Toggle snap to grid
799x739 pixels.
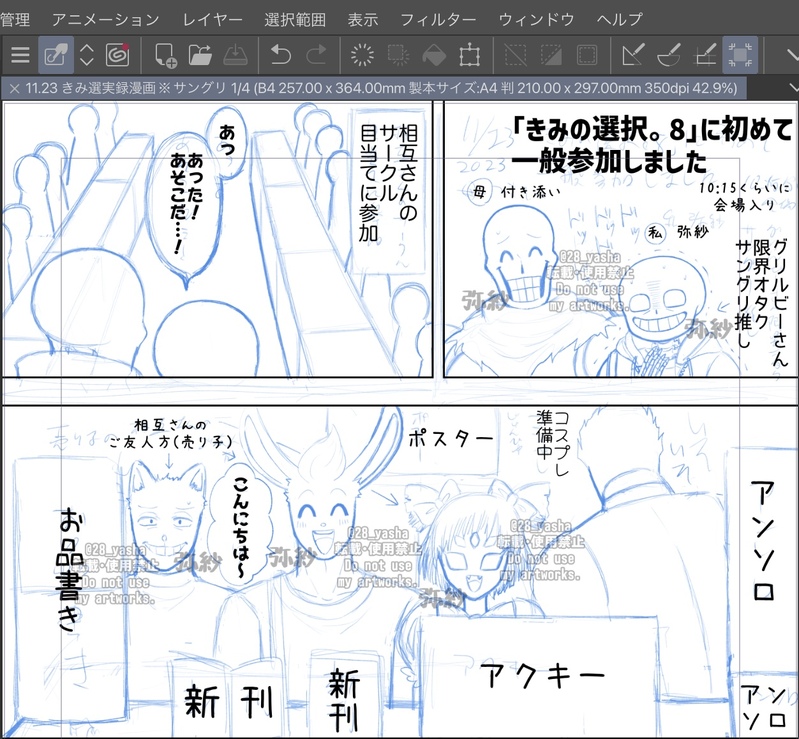pyautogui.click(x=706, y=55)
